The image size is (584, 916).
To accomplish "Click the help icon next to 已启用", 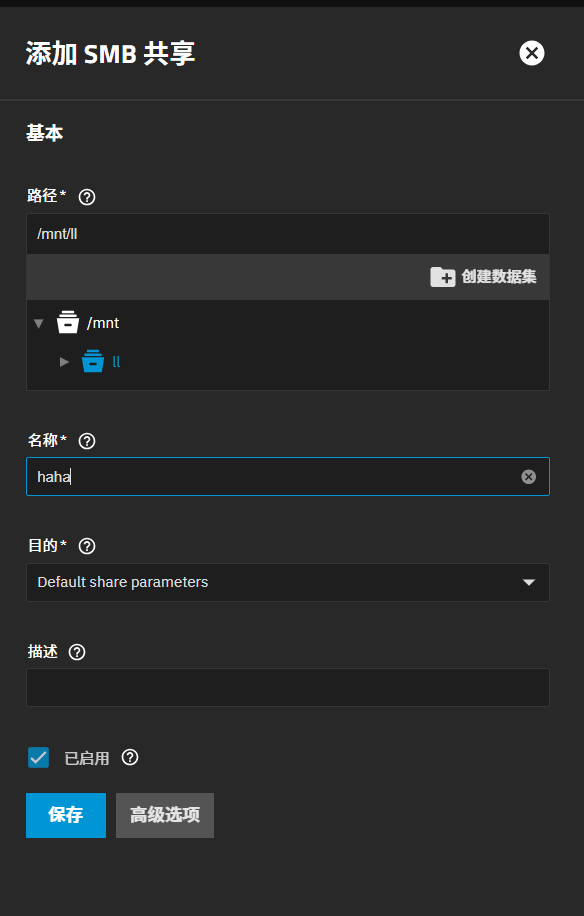I will (130, 757).
